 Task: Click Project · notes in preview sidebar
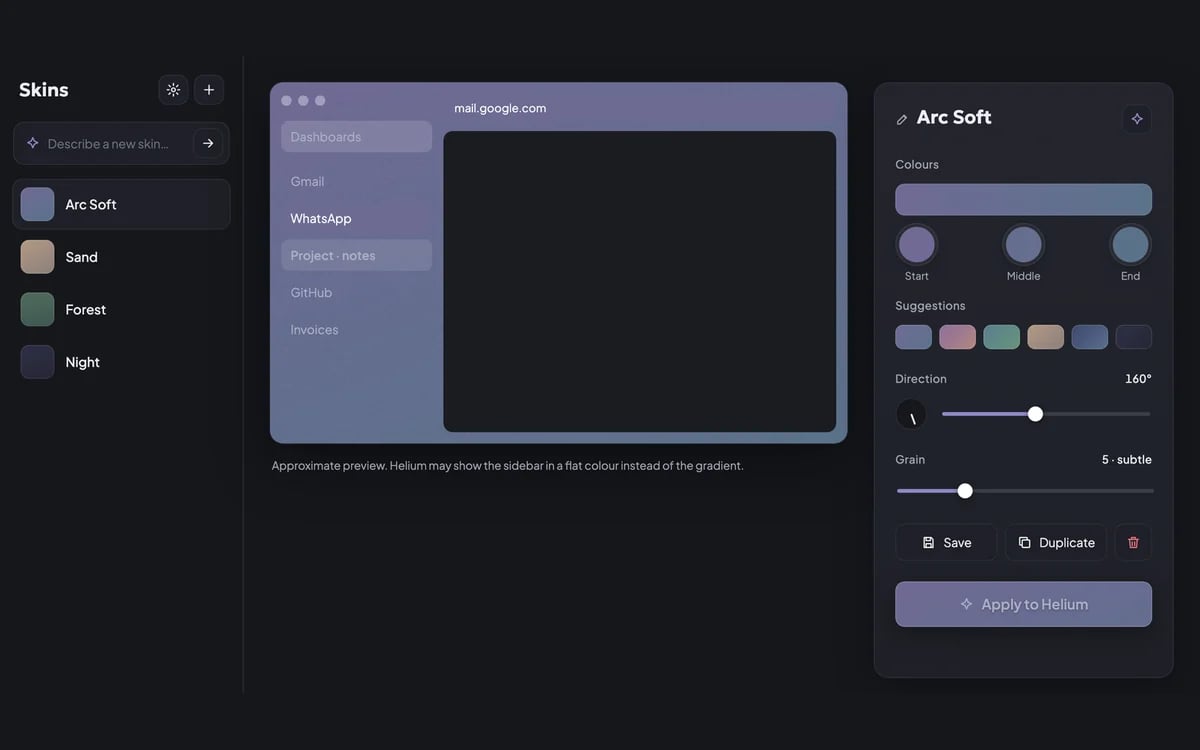pyautogui.click(x=356, y=255)
